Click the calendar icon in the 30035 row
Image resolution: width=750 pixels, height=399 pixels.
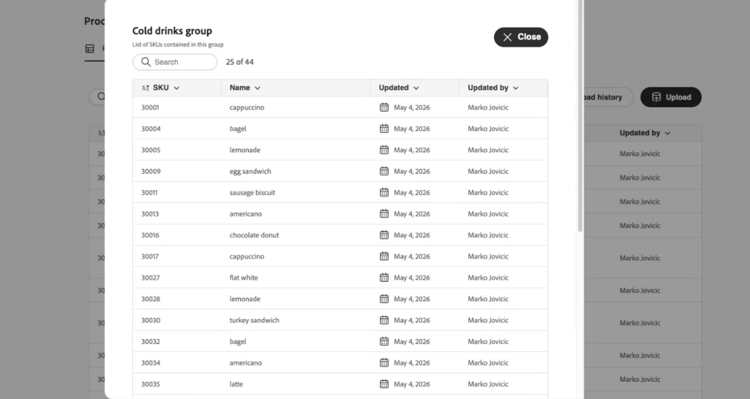[x=384, y=384]
